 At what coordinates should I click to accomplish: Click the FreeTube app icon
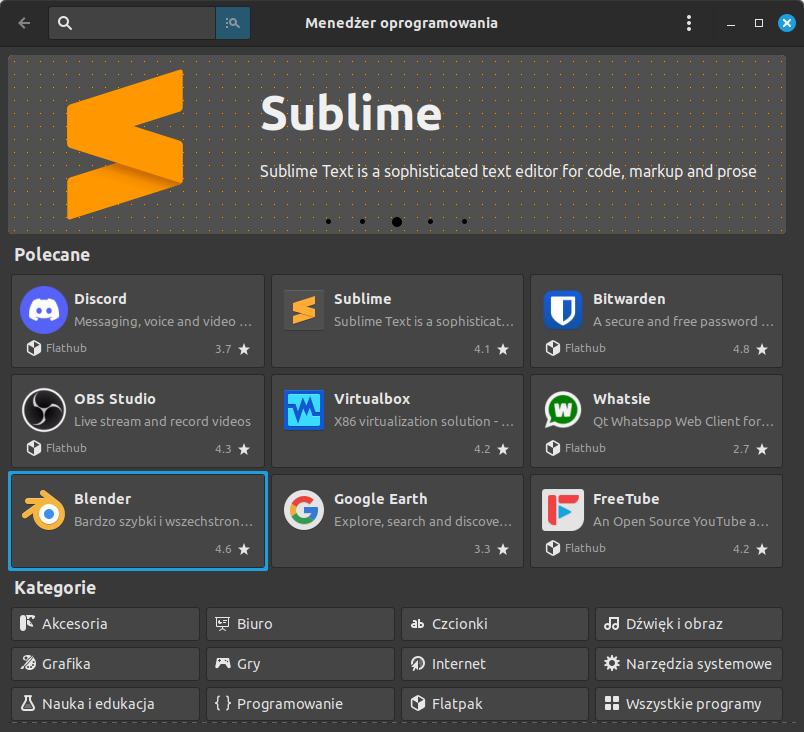click(563, 510)
